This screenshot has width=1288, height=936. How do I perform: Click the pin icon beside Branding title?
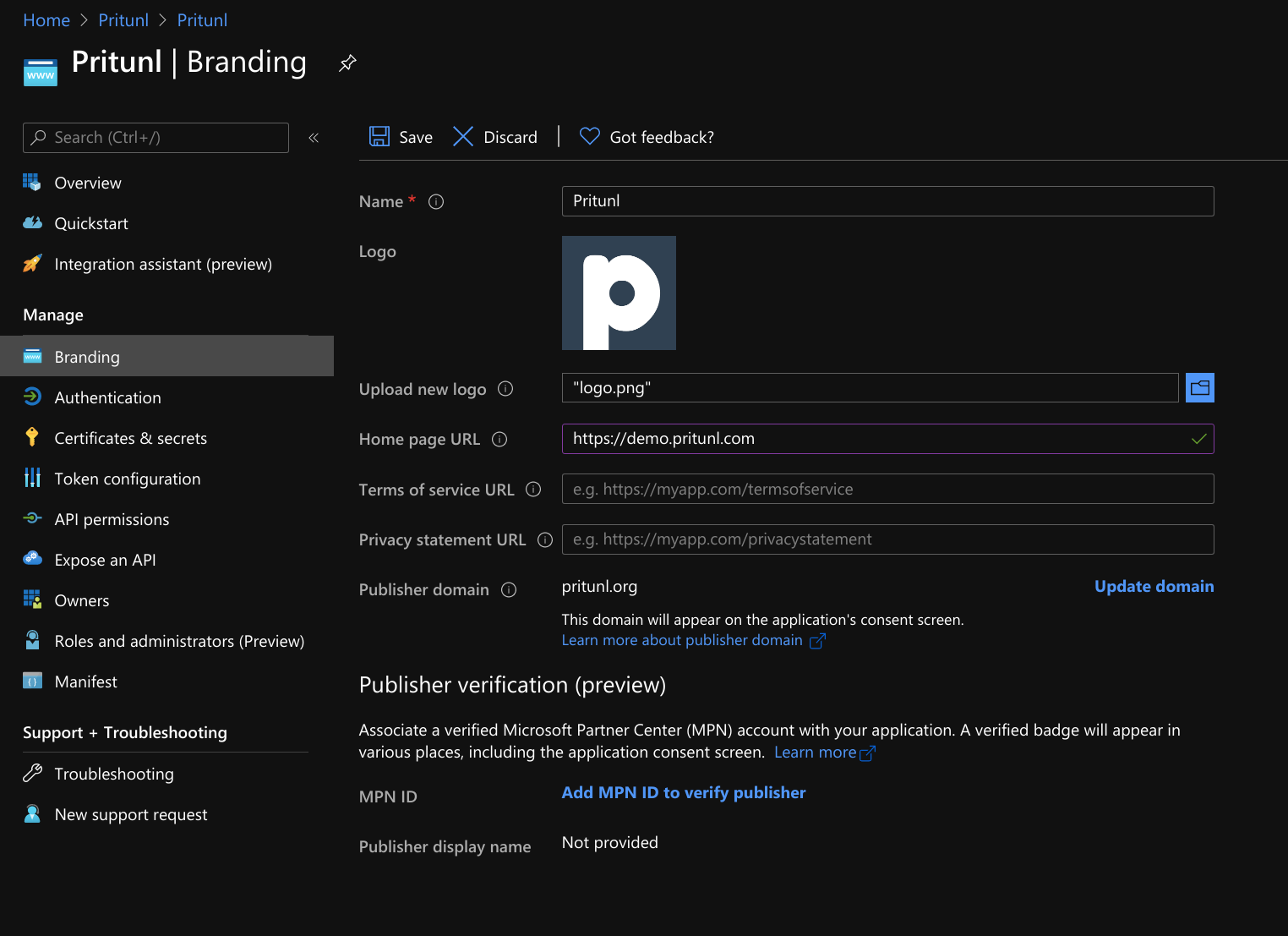click(347, 63)
